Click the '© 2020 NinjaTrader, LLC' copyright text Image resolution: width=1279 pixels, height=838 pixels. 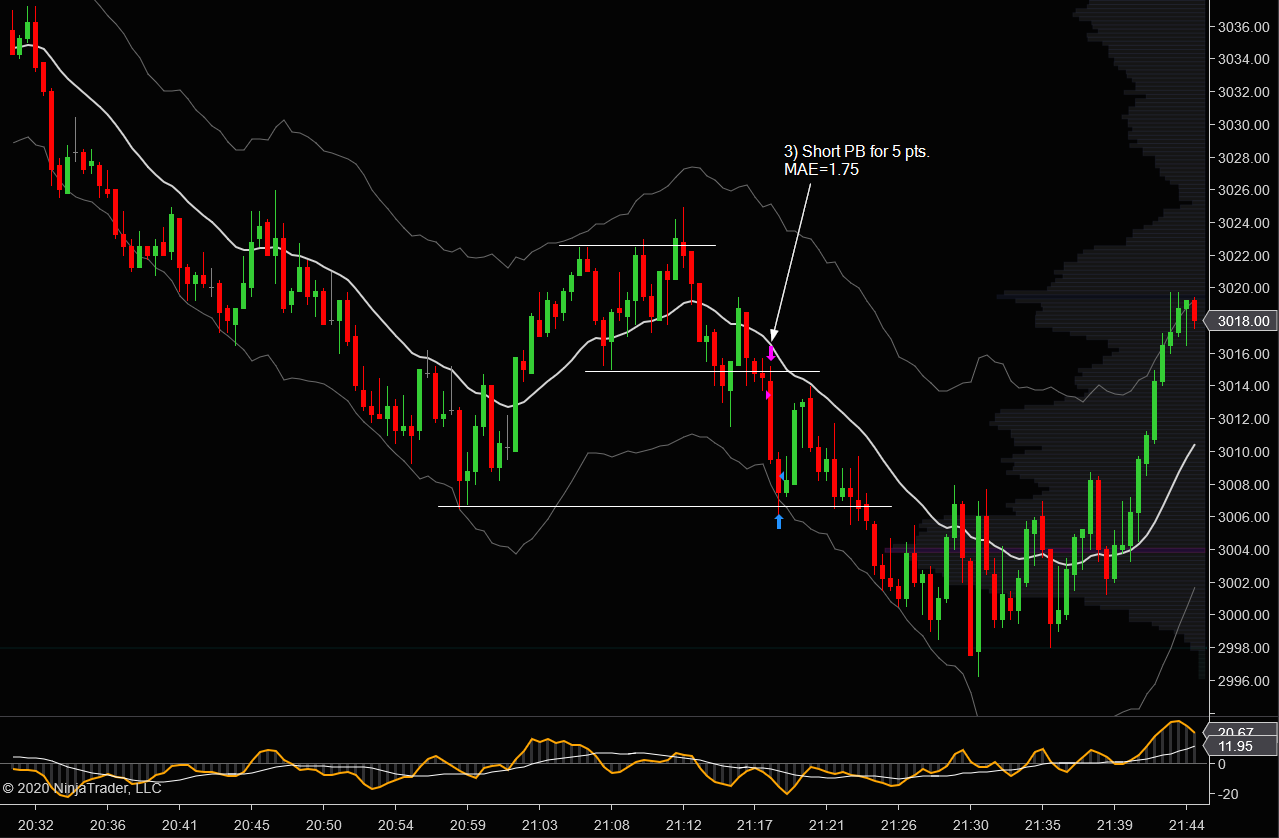click(x=82, y=788)
